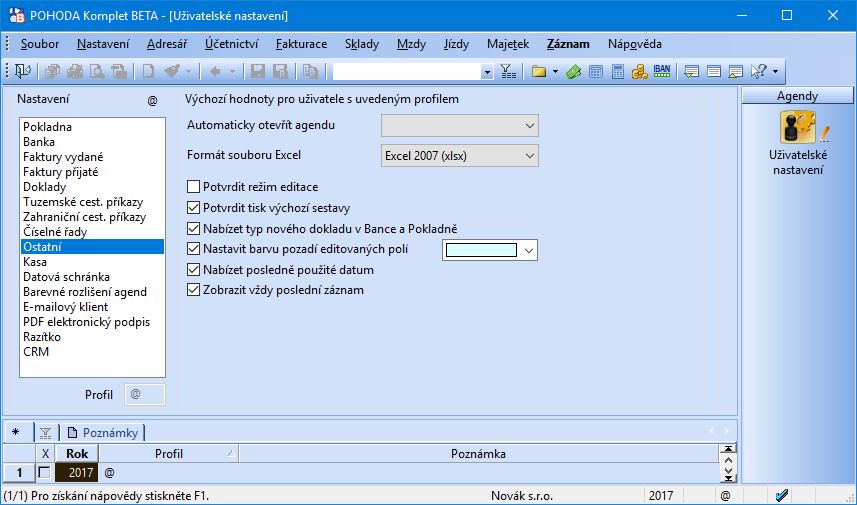Expand the folder icon dropdown arrow
This screenshot has height=505, width=857.
click(555, 71)
